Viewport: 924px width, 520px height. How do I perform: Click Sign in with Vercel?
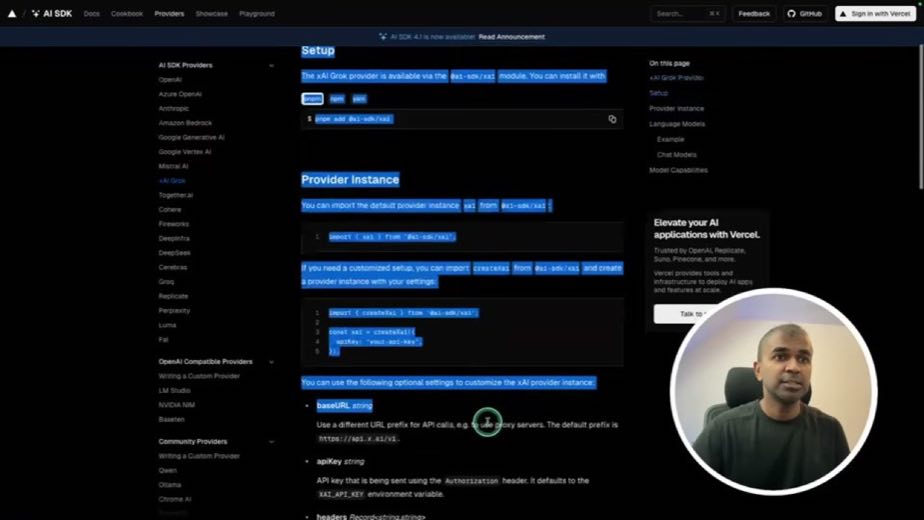(875, 14)
